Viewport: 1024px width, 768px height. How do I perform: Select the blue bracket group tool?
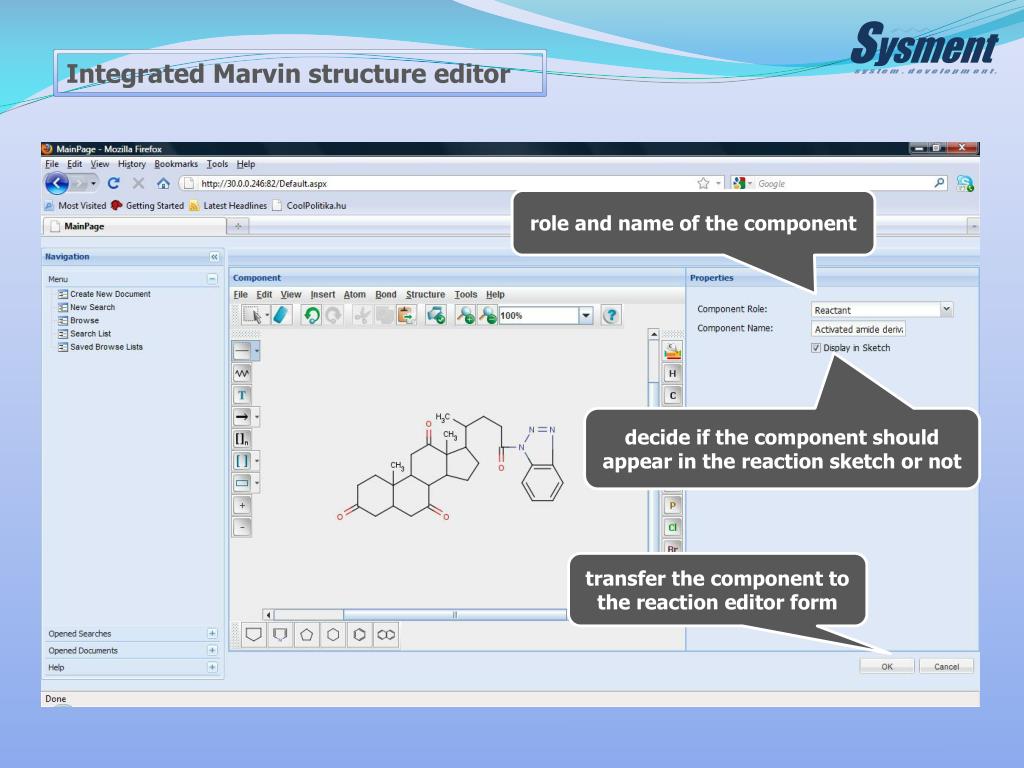pyautogui.click(x=242, y=461)
